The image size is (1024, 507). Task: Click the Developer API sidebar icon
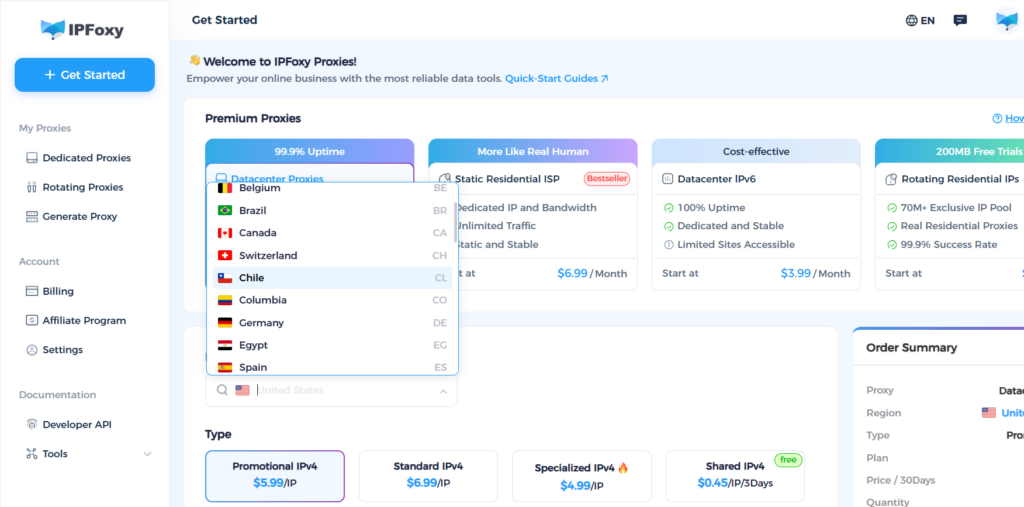(32, 425)
